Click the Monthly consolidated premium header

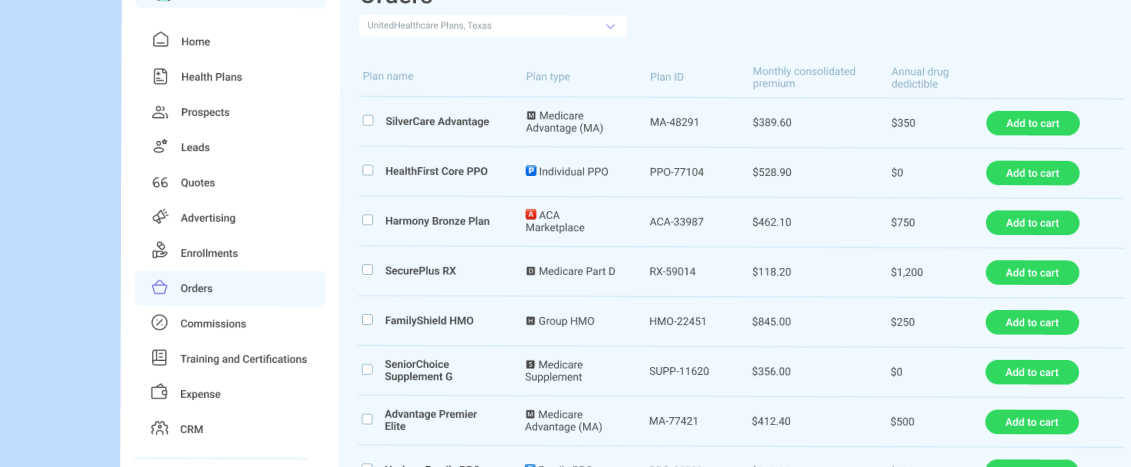[x=804, y=77]
